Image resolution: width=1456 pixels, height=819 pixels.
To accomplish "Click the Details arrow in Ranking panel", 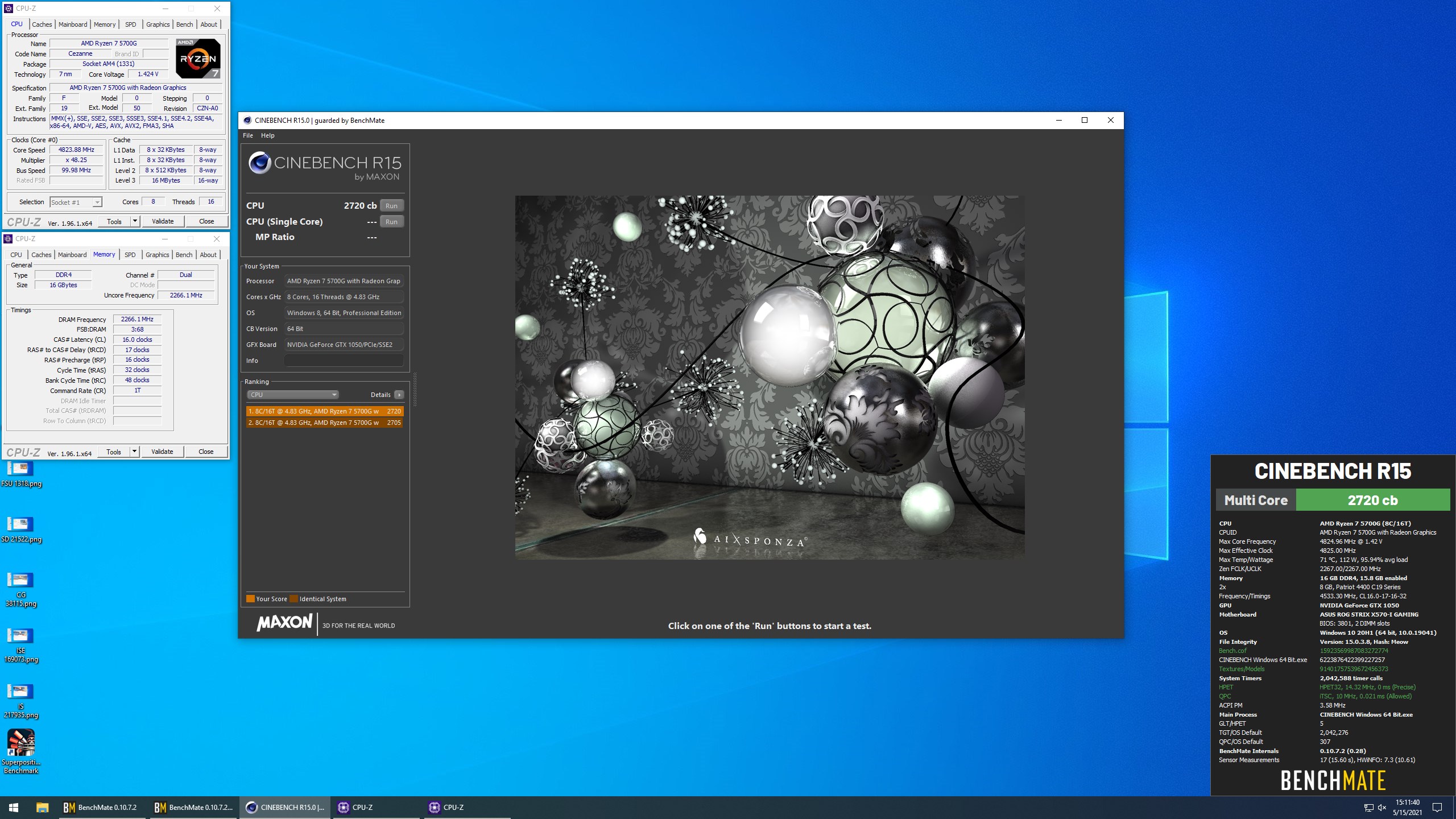I will (399, 395).
